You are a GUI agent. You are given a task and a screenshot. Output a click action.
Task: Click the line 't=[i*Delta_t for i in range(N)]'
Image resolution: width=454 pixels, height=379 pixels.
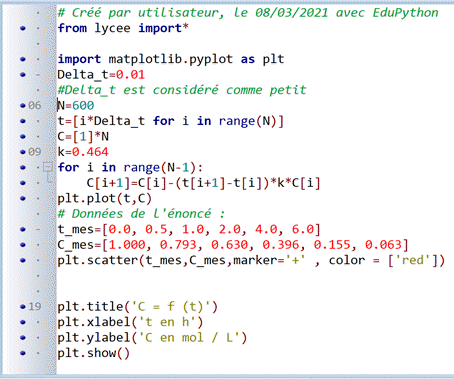point(171,121)
